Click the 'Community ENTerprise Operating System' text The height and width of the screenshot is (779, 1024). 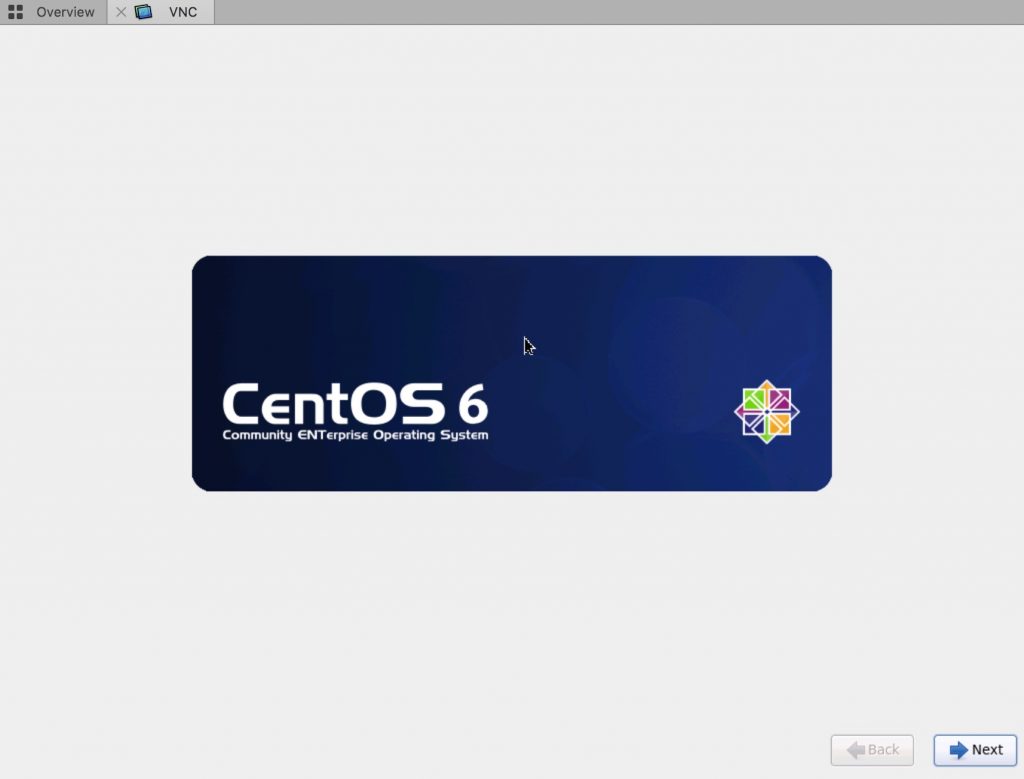pyautogui.click(x=355, y=435)
